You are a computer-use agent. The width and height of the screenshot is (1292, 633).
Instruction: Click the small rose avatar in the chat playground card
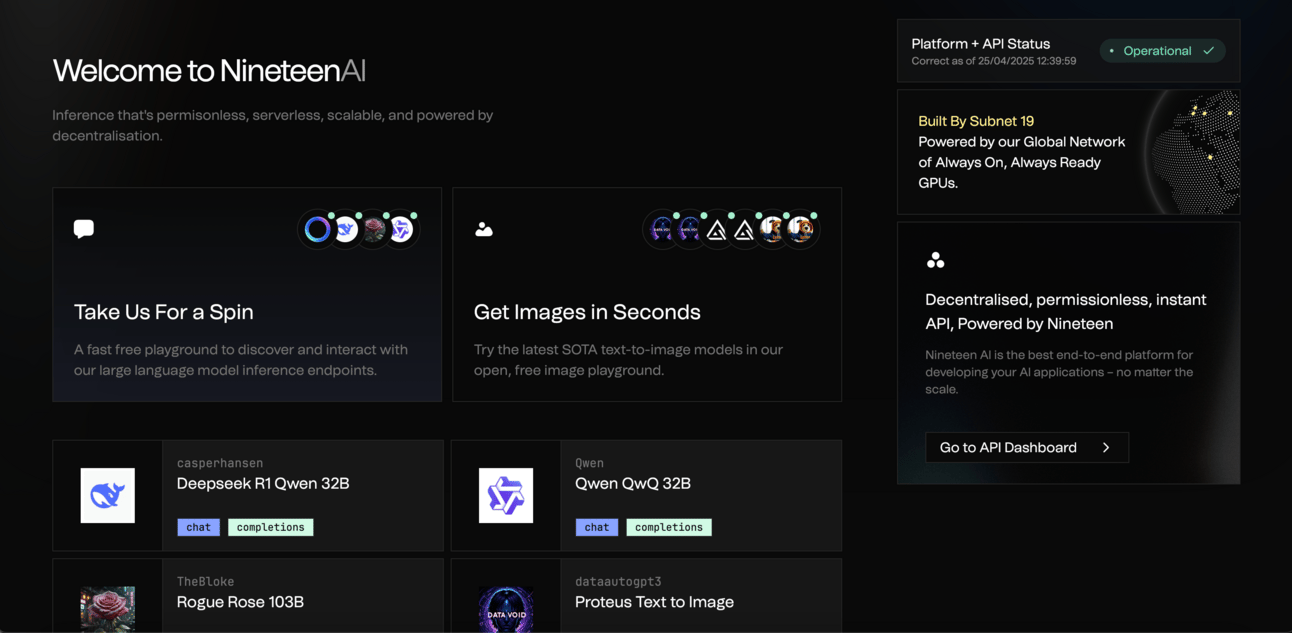[x=373, y=230]
